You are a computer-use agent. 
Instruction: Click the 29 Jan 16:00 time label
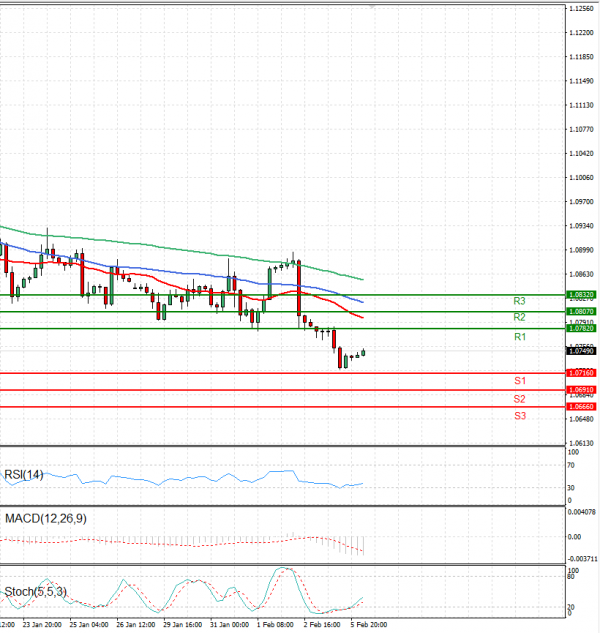183,625
